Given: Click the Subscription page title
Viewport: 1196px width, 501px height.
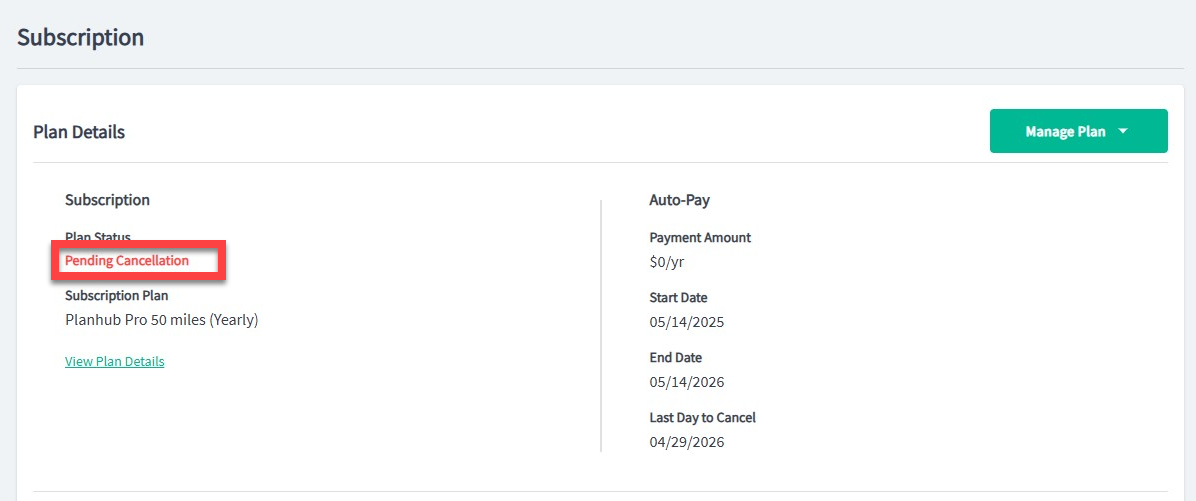Looking at the screenshot, I should click(x=81, y=37).
